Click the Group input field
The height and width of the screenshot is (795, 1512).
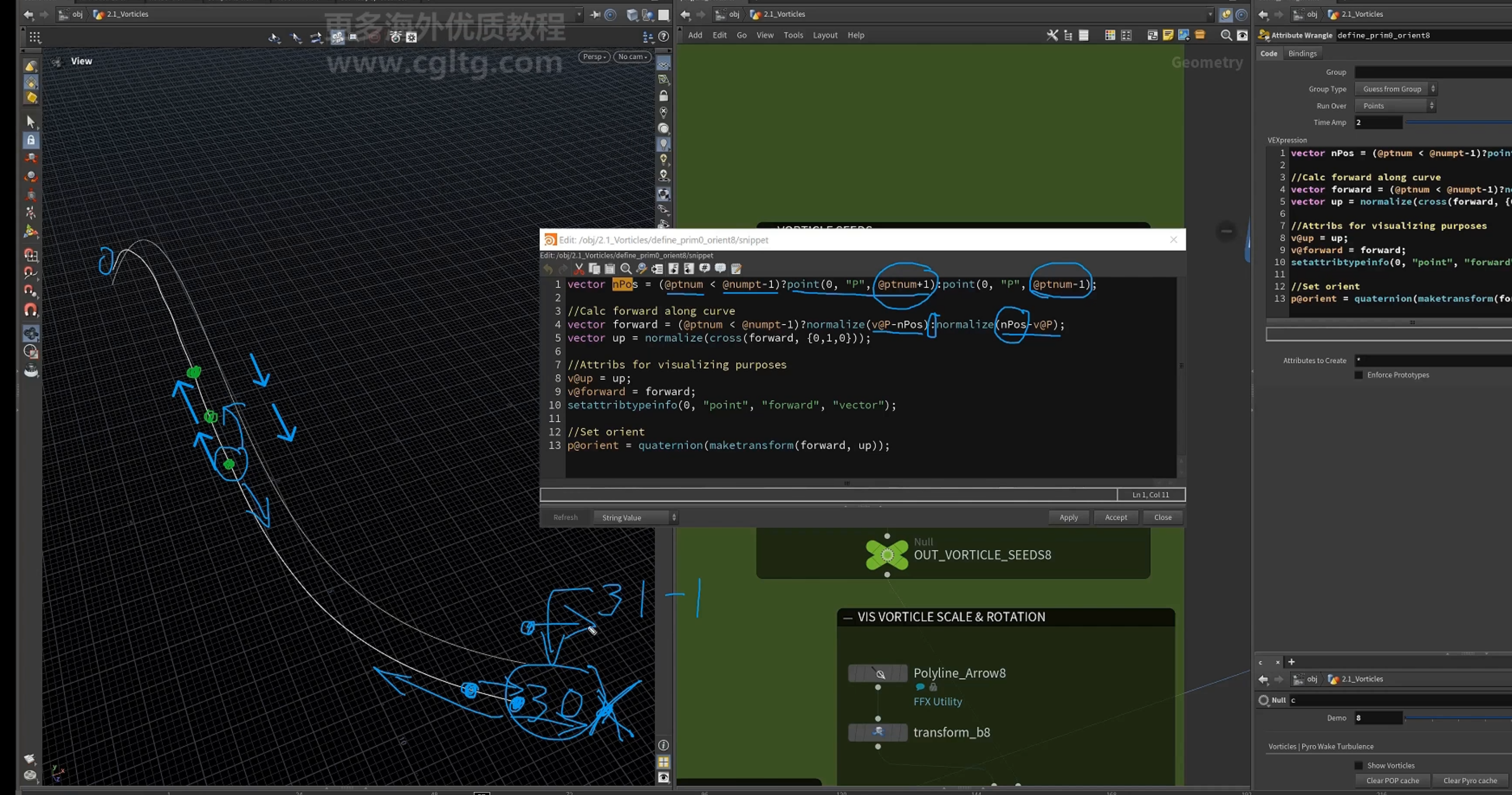pos(1433,72)
